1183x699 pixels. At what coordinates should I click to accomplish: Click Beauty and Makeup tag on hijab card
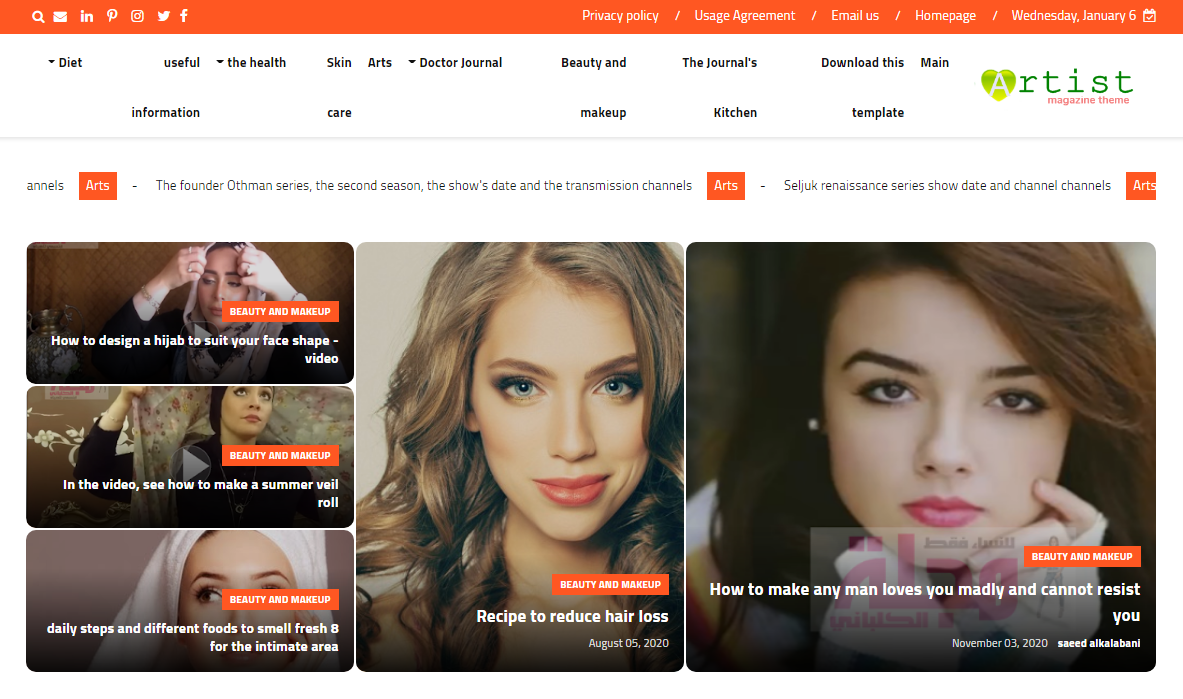pos(280,312)
